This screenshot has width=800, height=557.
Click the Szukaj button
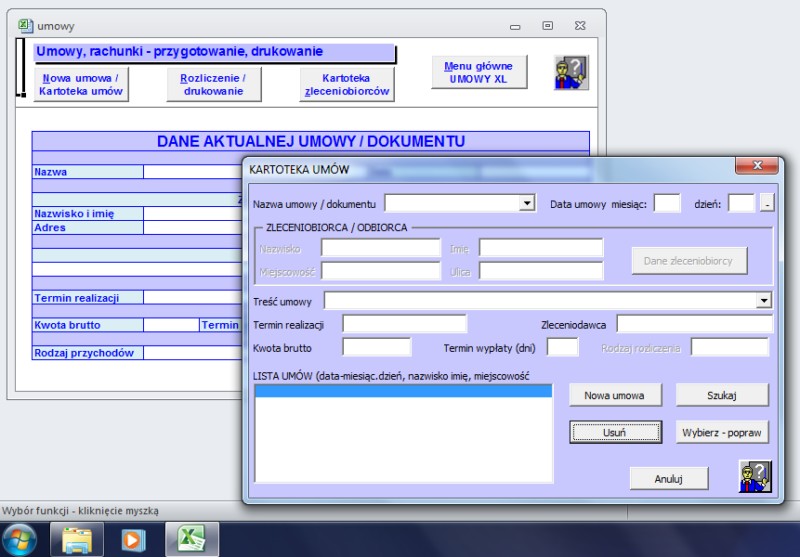(x=721, y=395)
